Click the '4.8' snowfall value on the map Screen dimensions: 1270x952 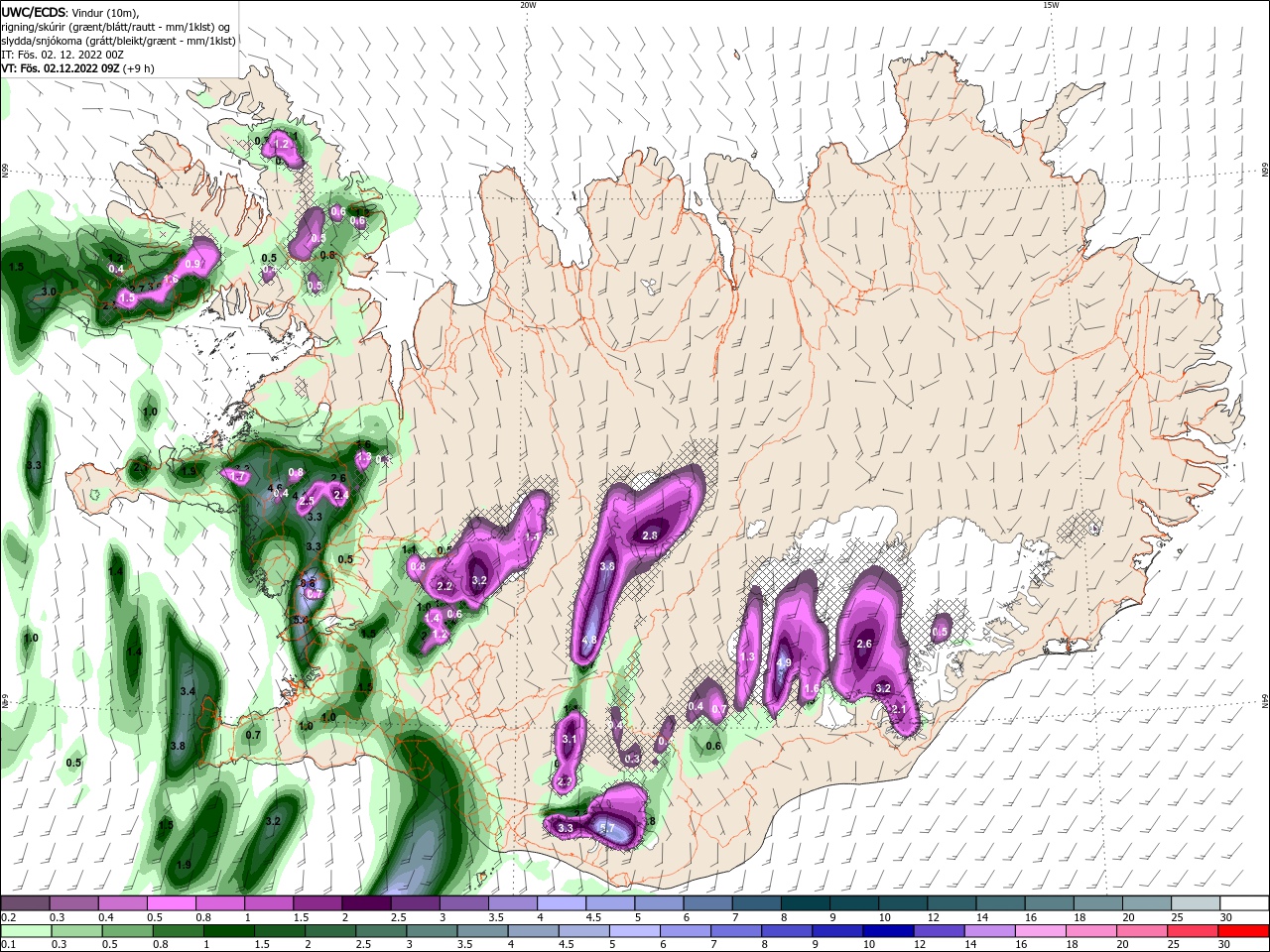tap(589, 641)
